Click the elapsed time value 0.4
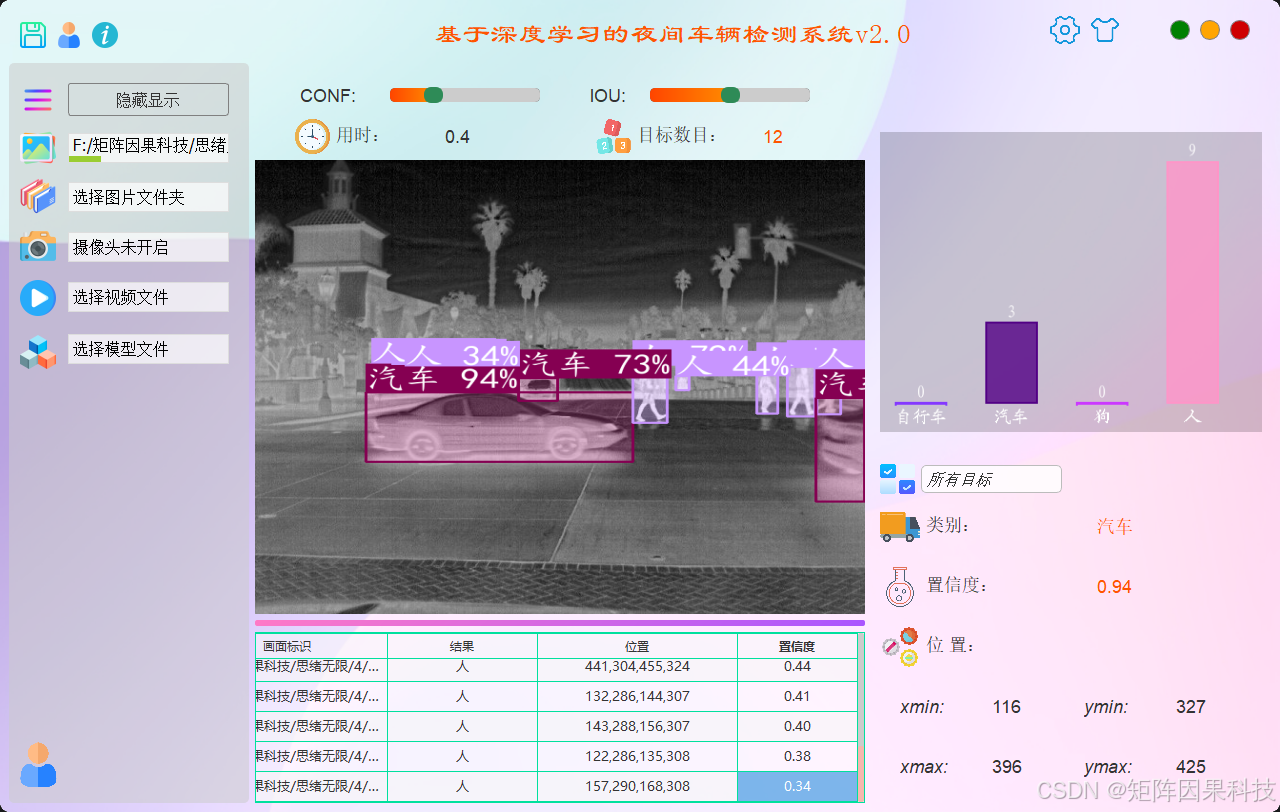The height and width of the screenshot is (812, 1280). (x=457, y=137)
